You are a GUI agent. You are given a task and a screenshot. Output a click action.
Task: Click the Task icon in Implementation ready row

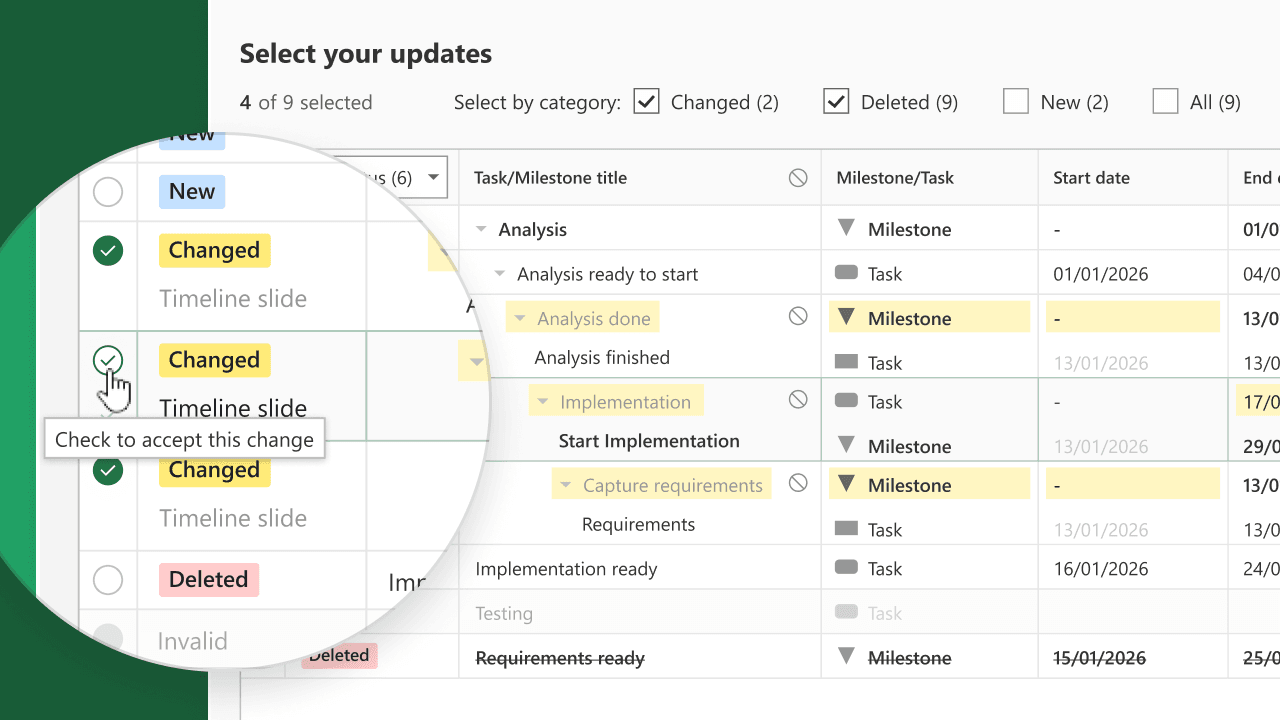point(846,567)
